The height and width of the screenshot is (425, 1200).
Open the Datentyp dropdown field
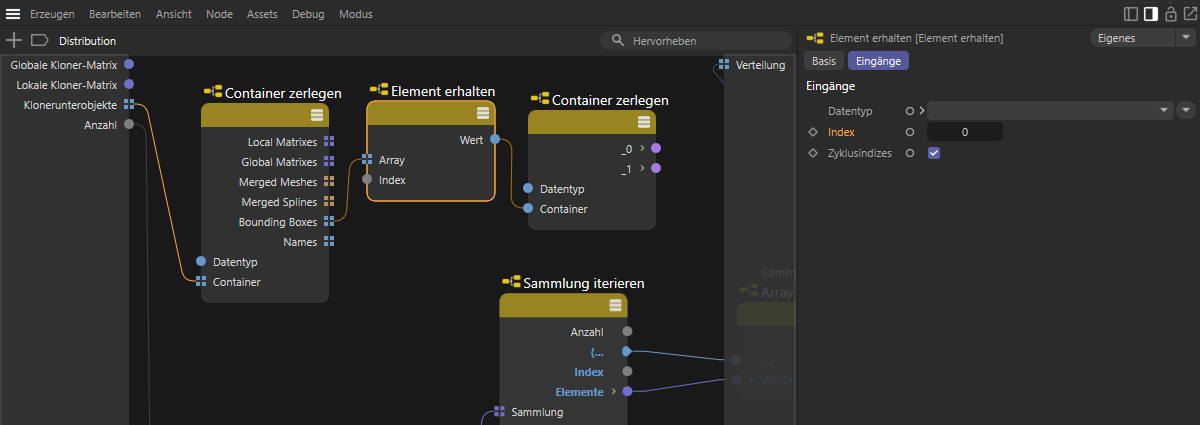[1049, 110]
